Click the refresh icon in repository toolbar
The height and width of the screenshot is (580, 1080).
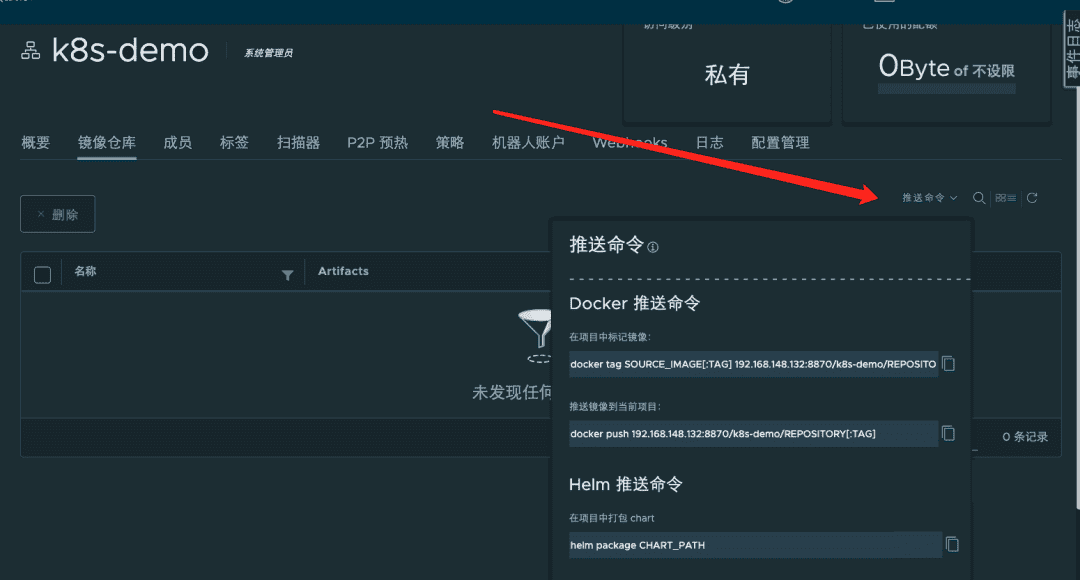pos(1032,198)
